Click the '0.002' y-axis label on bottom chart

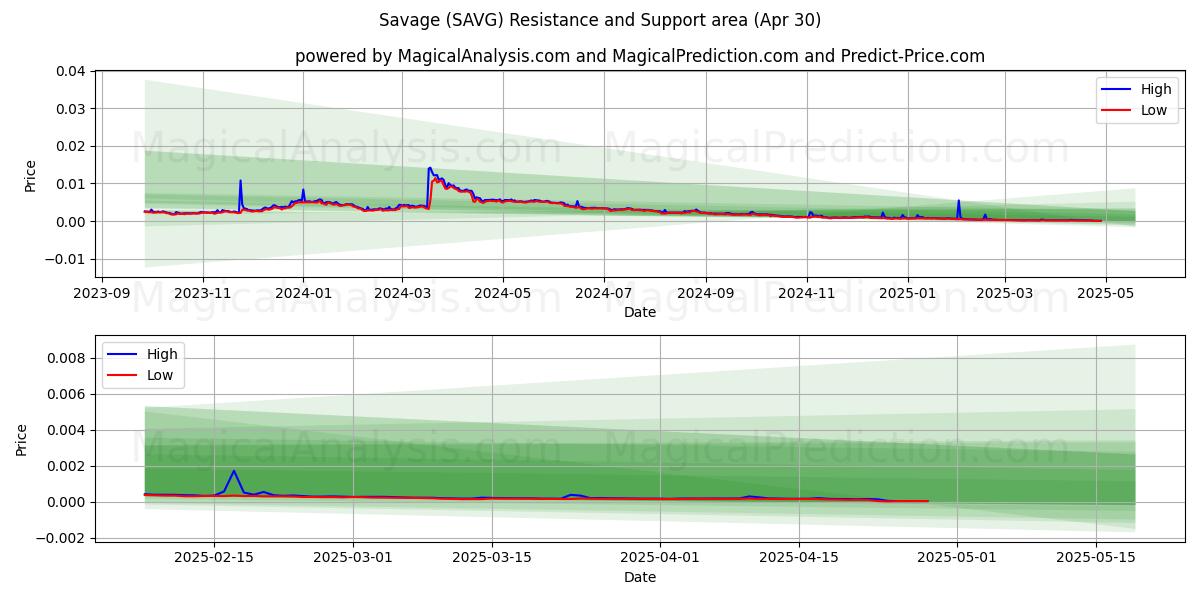pos(67,466)
